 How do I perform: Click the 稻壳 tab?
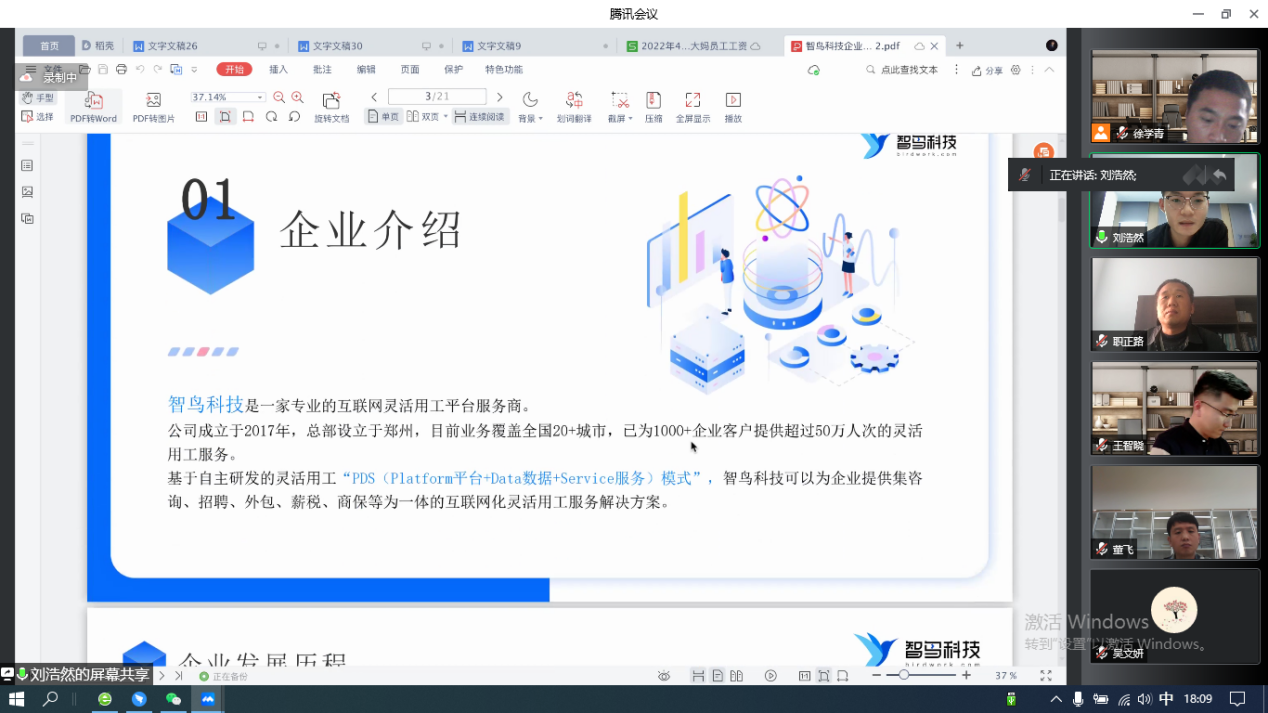click(98, 46)
